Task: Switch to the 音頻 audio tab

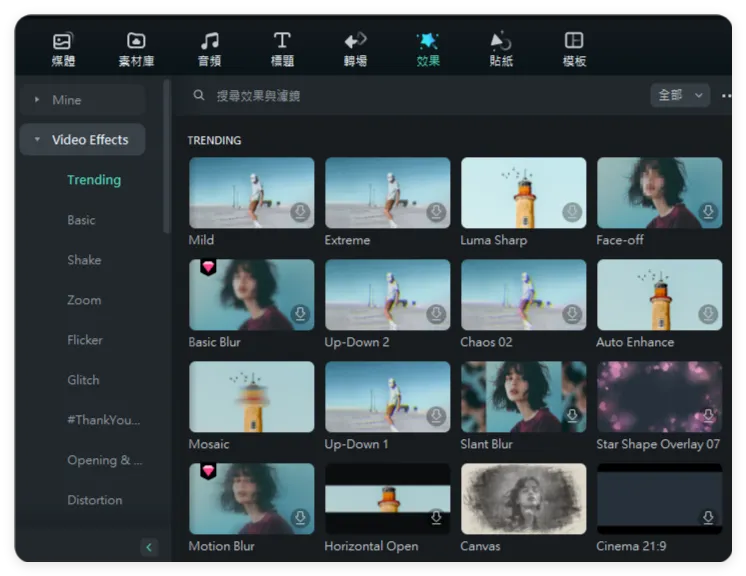Action: tap(209, 49)
